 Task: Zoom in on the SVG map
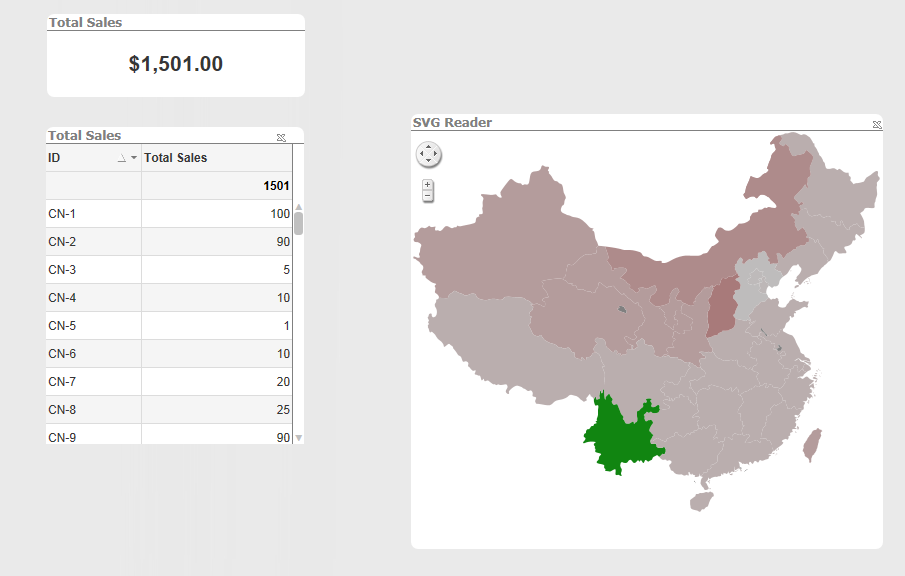coord(428,184)
